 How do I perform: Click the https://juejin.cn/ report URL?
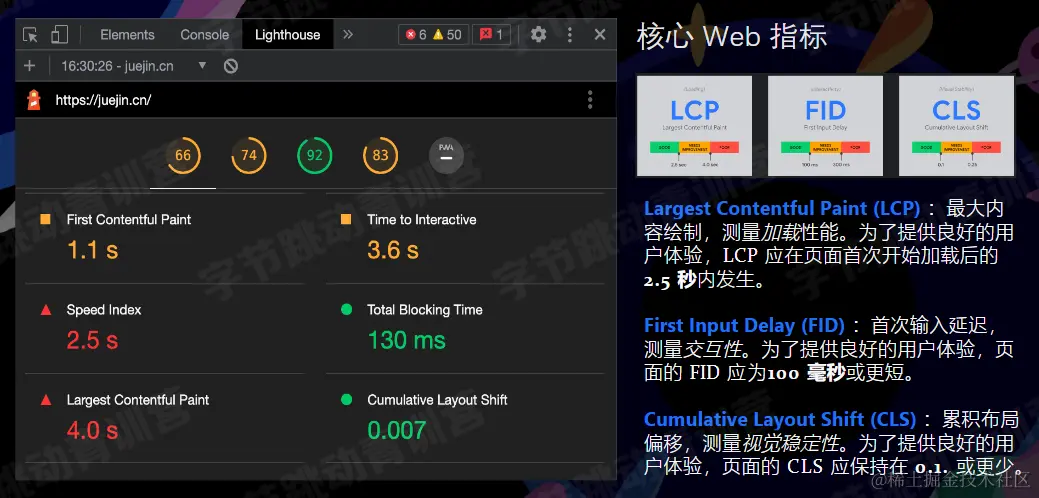[103, 100]
